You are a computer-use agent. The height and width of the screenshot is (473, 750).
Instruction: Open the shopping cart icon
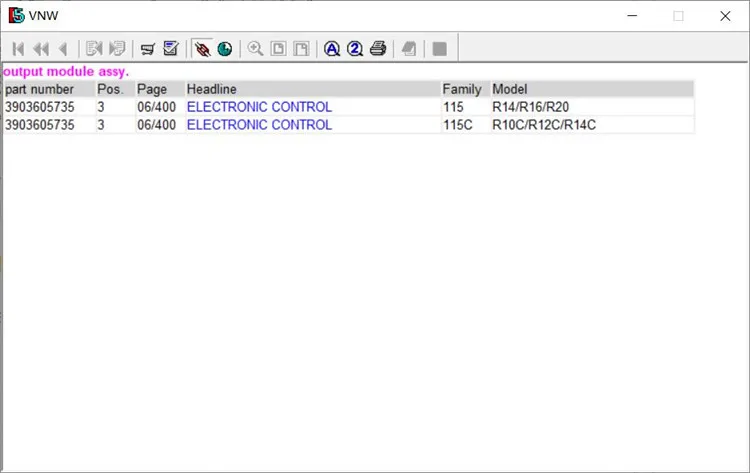[148, 49]
